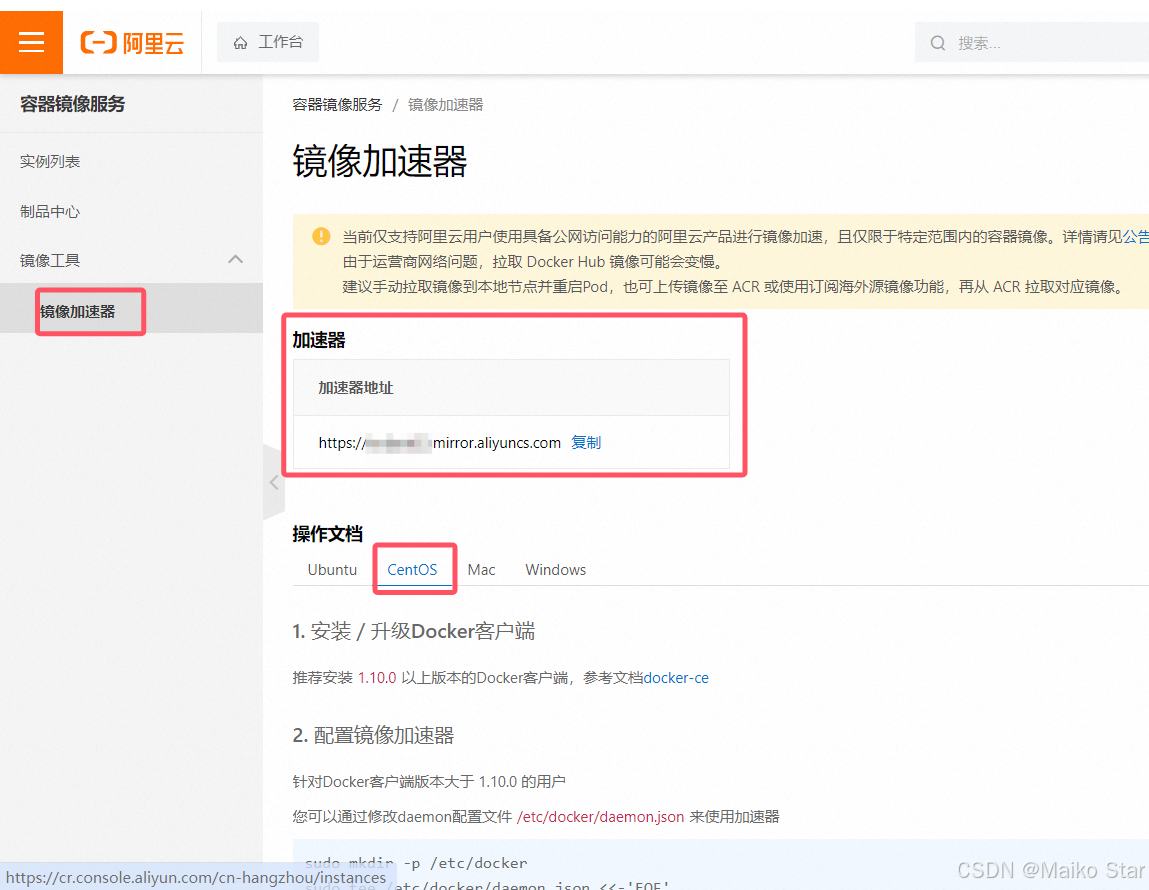Copy the accelerator address with 复制
The width and height of the screenshot is (1149, 890).
586,442
